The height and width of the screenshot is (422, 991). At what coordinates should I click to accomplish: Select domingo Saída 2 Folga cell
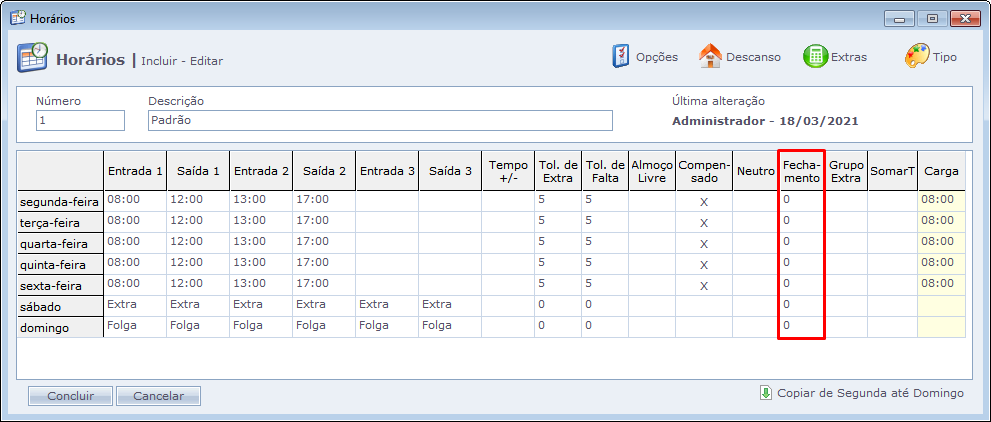pos(323,325)
